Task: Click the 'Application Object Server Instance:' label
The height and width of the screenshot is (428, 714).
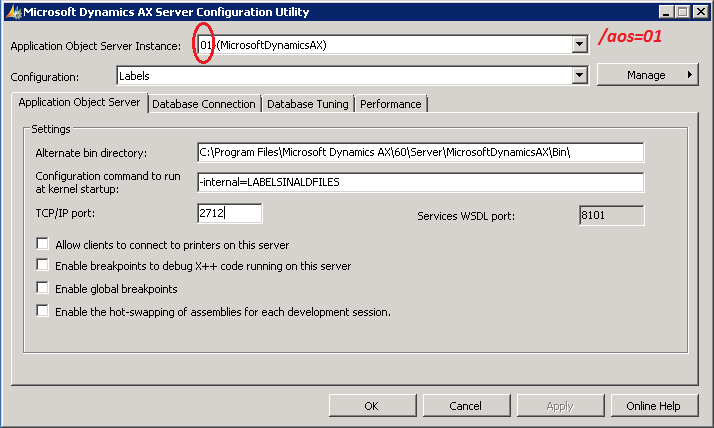Action: pyautogui.click(x=96, y=46)
